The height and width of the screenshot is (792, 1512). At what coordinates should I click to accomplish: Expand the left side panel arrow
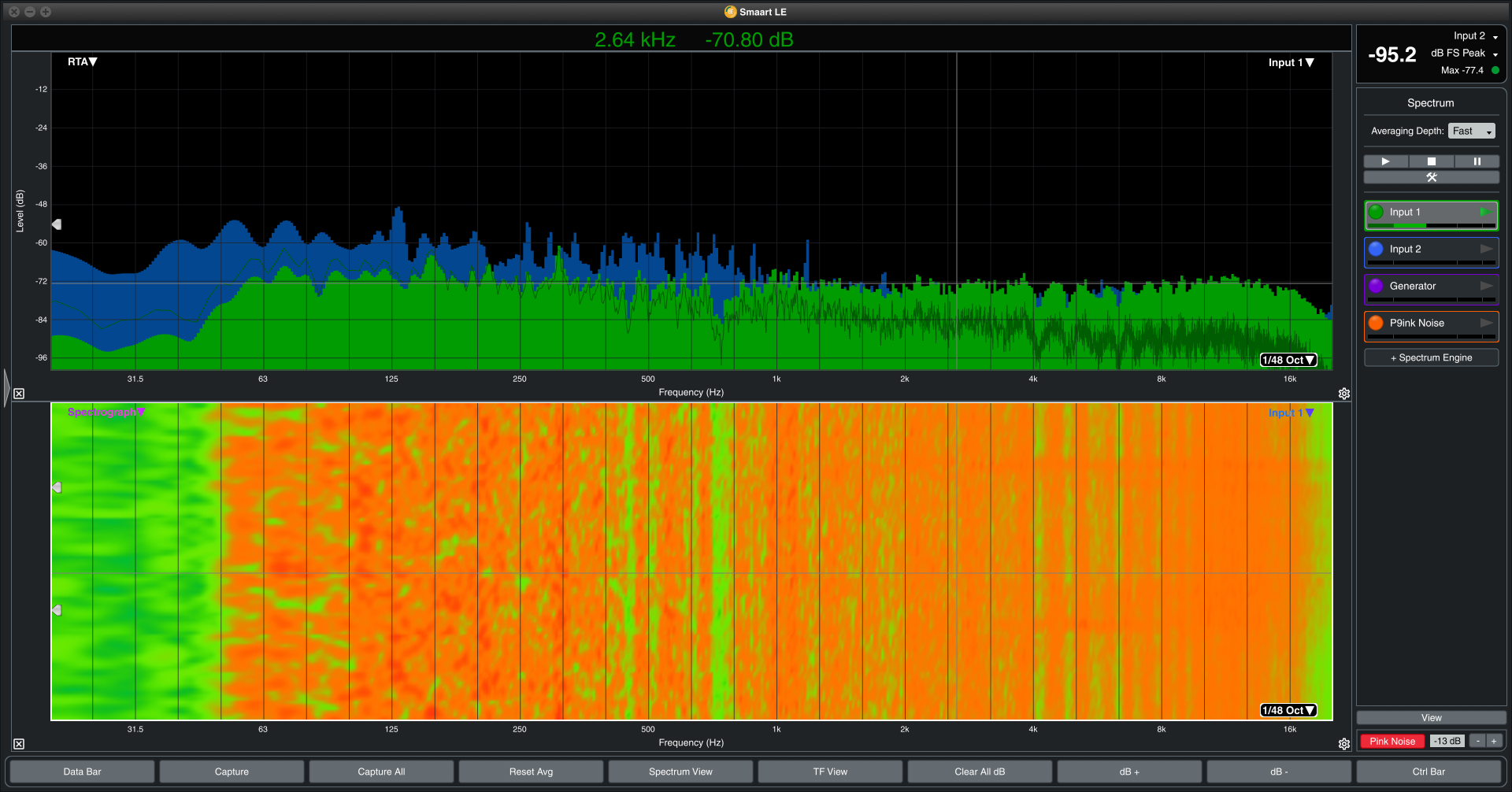tap(6, 387)
